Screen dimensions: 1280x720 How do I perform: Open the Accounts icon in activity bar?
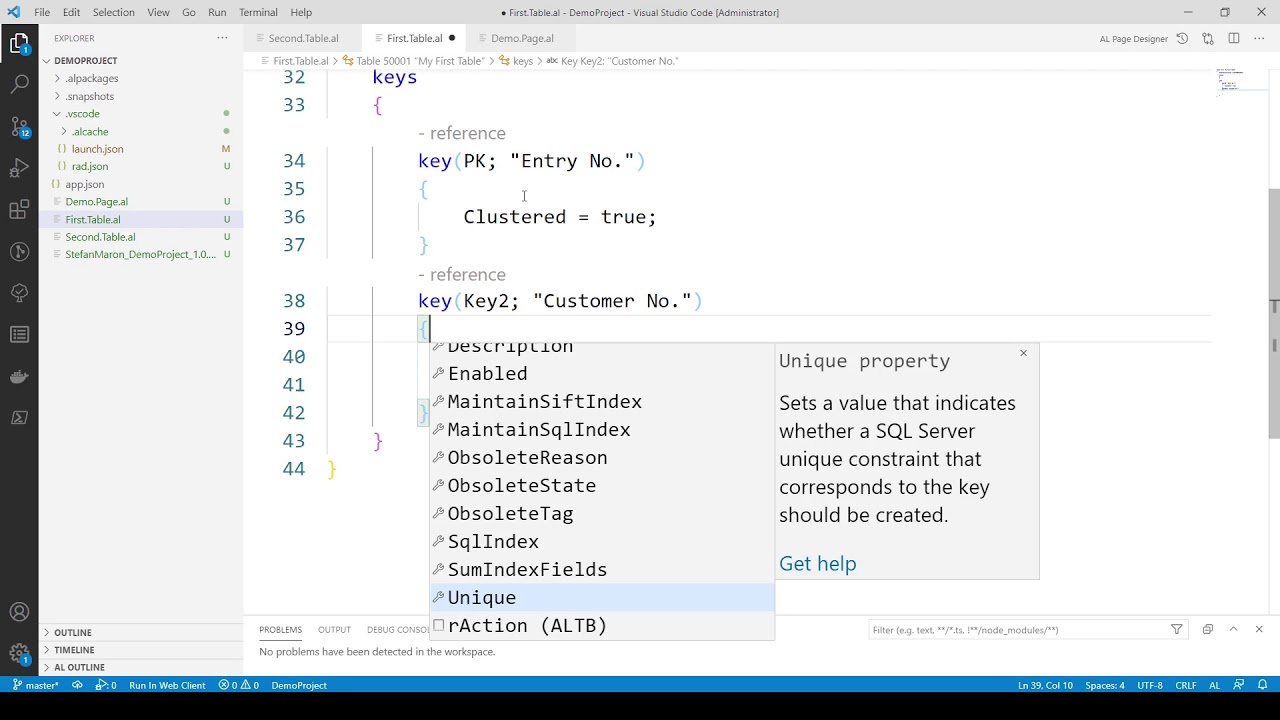19,612
